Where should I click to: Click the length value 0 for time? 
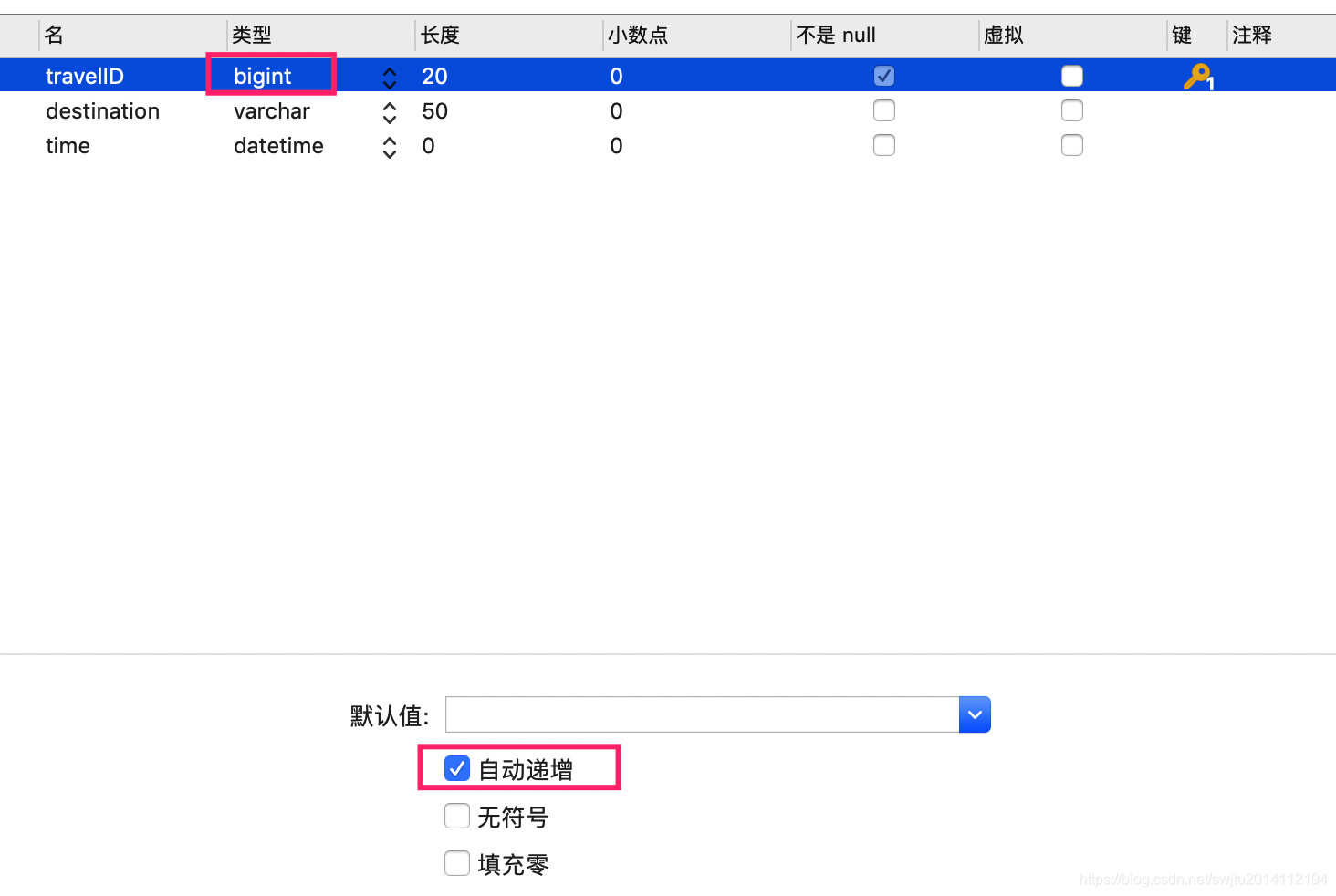click(x=429, y=145)
